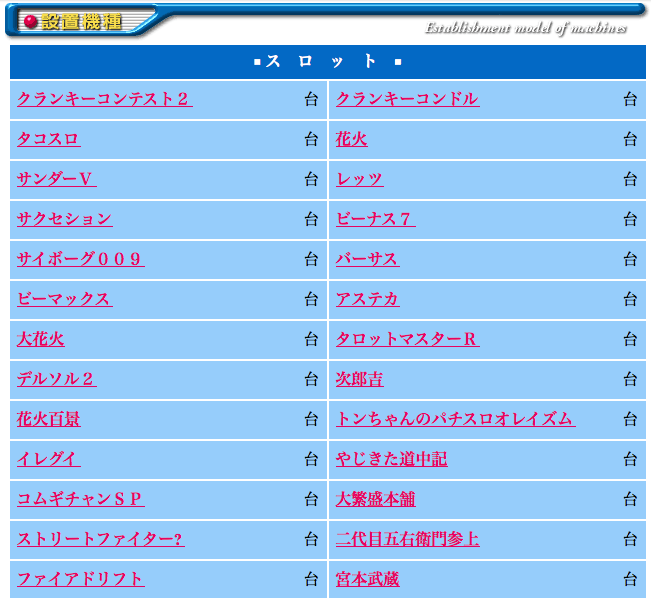This screenshot has width=651, height=598.
Task: Click the サクセション link
Action: 65,219
